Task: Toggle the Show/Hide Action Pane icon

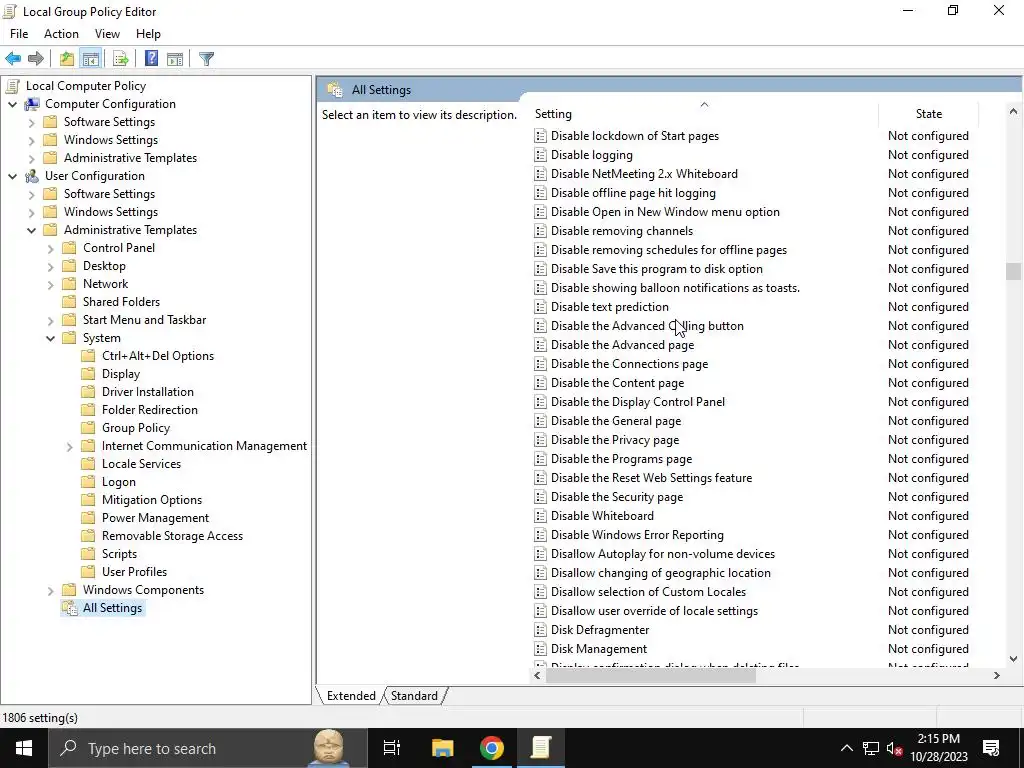Action: click(175, 59)
